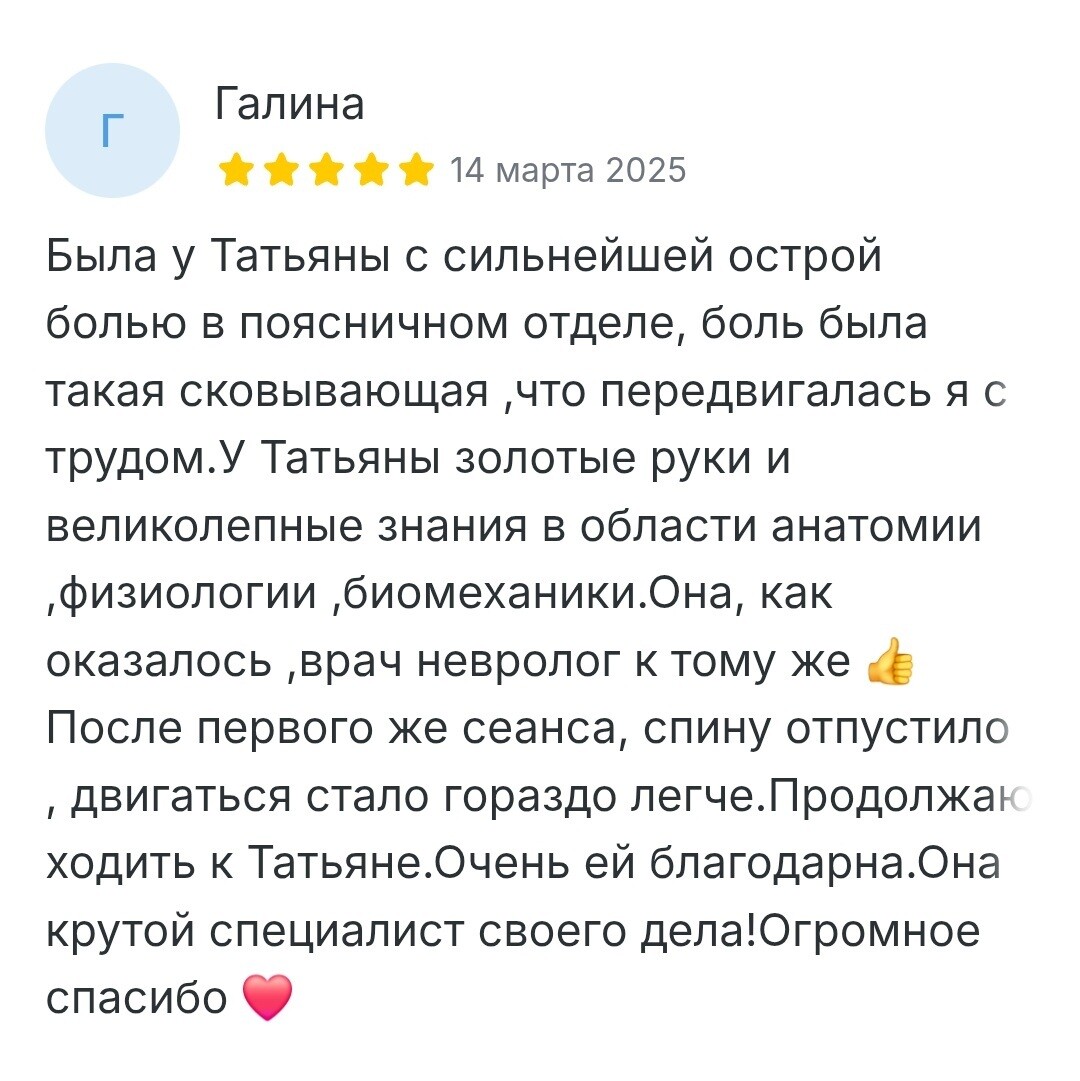
Task: Click the faded word Продолжаю at line end
Action: pyautogui.click(x=899, y=797)
